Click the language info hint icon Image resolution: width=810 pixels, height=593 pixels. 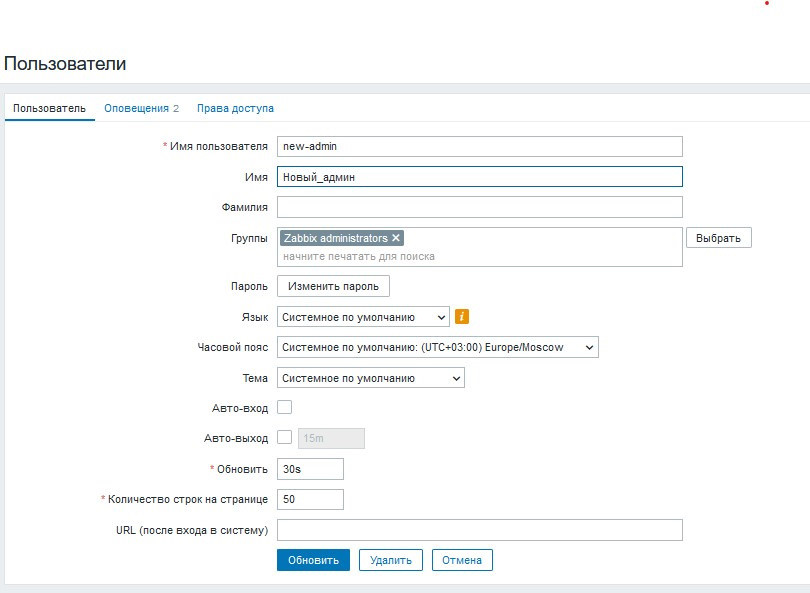[x=462, y=317]
